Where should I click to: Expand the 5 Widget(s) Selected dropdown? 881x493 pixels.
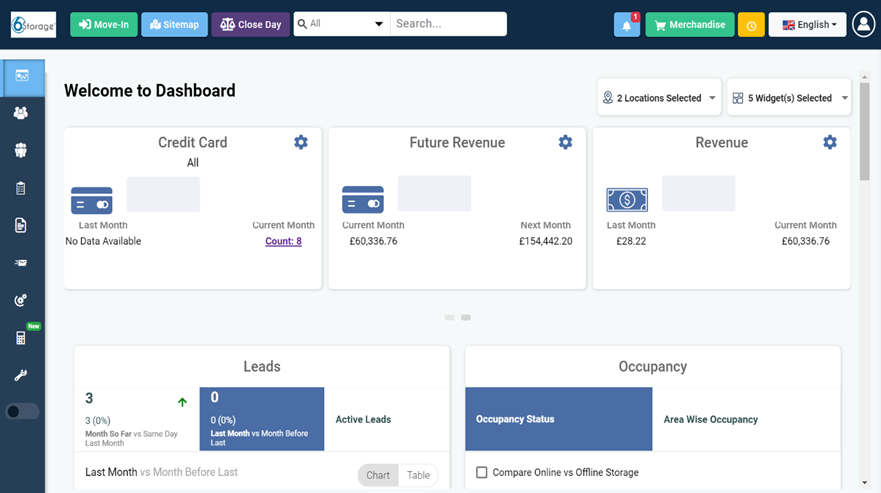tap(789, 98)
